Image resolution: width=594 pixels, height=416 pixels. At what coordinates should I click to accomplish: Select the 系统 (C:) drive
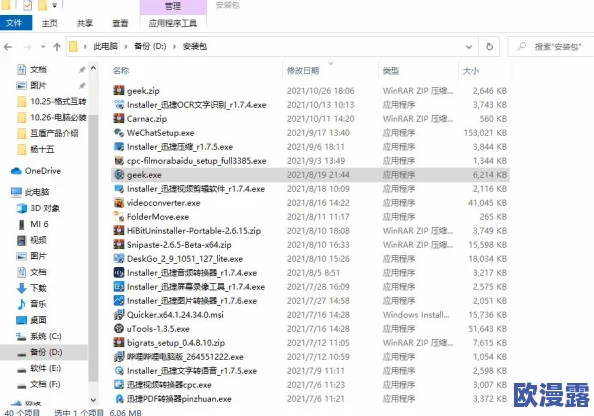[x=39, y=336]
